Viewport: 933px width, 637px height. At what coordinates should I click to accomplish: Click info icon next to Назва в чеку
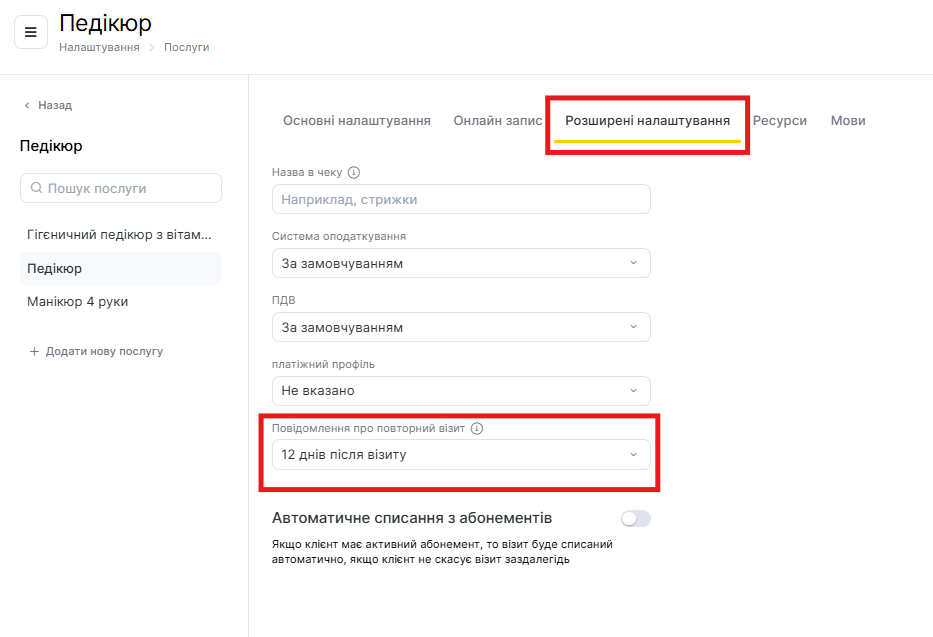[x=354, y=172]
